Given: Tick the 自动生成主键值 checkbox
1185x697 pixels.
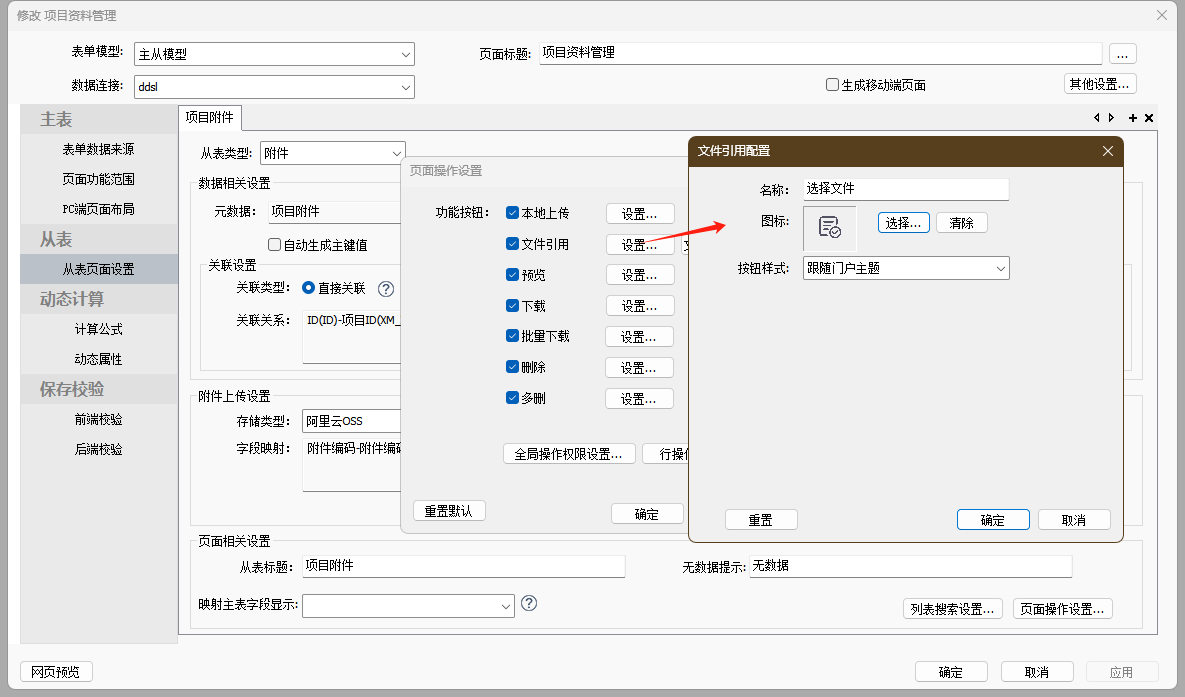Looking at the screenshot, I should coord(275,245).
